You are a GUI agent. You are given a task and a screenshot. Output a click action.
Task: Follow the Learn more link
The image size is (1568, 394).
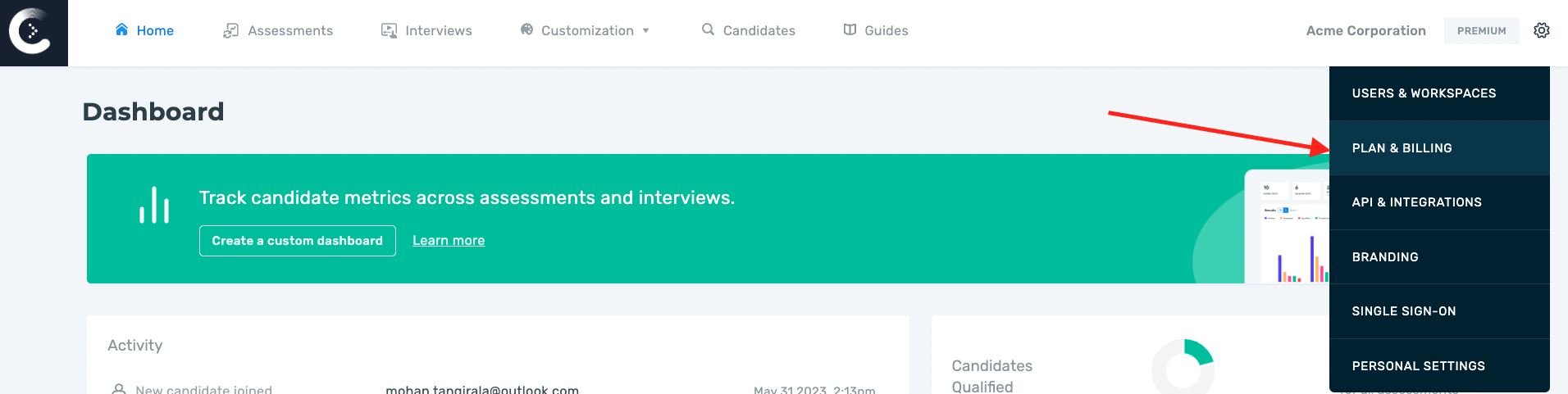click(449, 241)
